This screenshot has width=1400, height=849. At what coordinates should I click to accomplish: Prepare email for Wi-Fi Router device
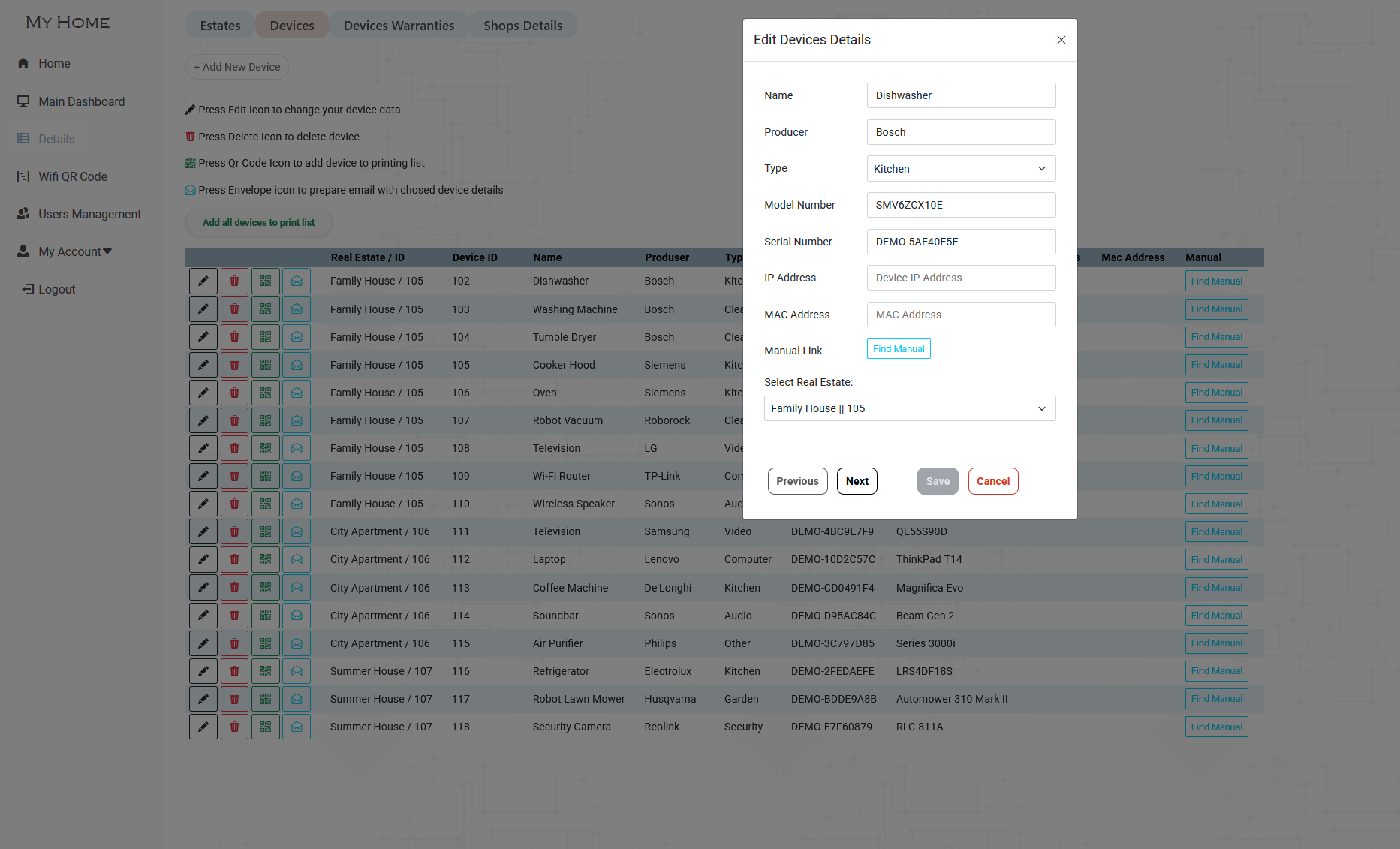point(297,476)
